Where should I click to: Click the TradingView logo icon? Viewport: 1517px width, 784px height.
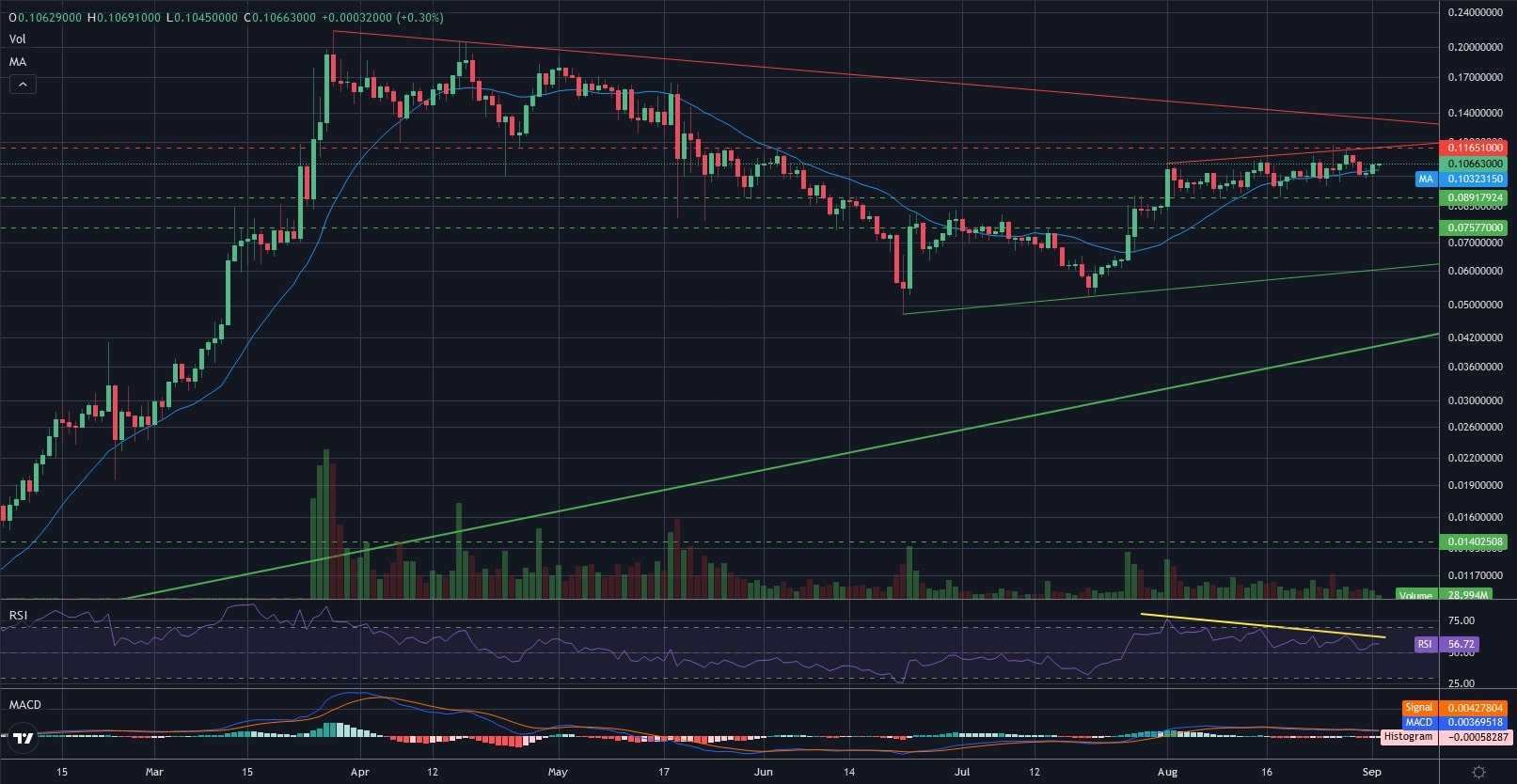(24, 738)
